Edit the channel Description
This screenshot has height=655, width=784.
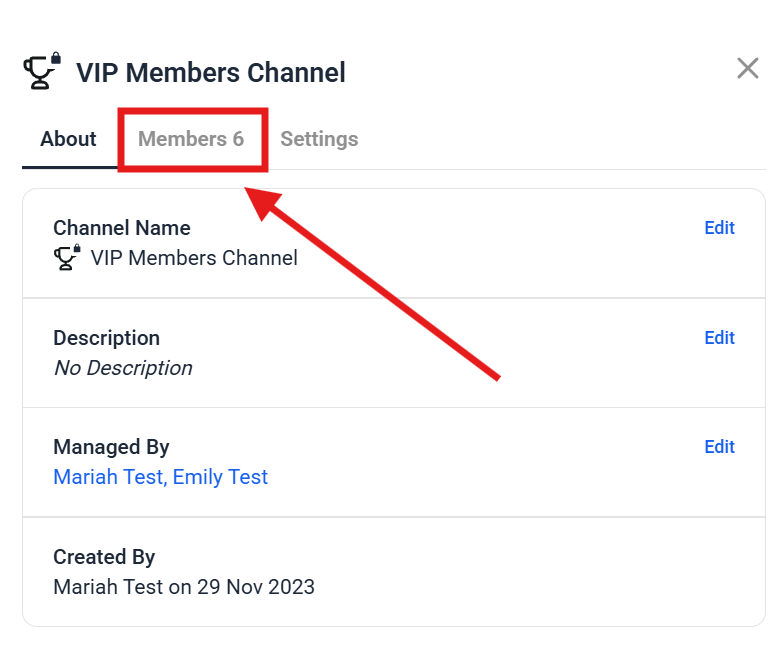click(x=719, y=338)
